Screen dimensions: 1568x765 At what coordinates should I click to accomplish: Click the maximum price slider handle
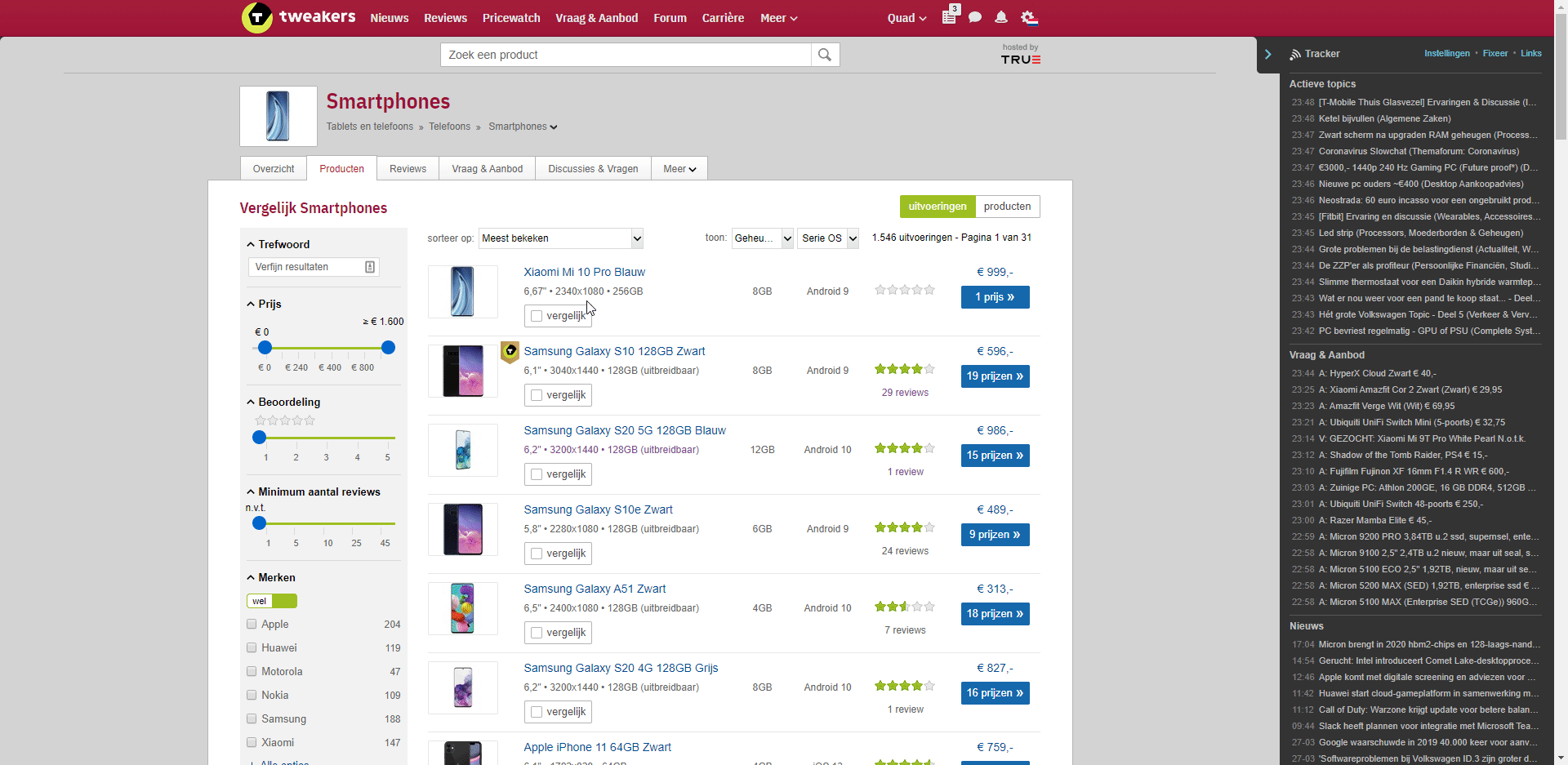[389, 348]
